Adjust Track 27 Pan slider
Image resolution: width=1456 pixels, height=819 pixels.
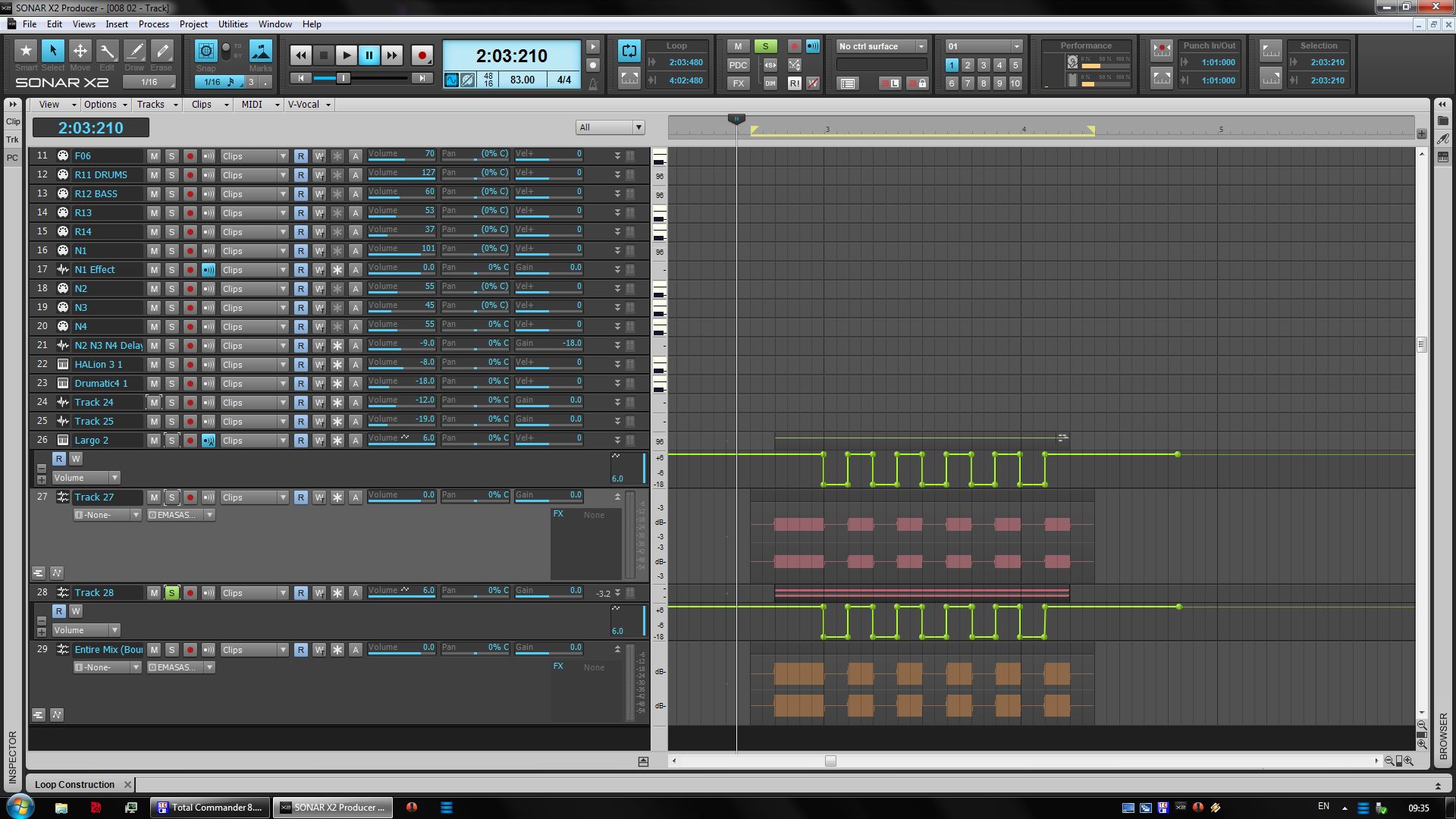point(475,497)
